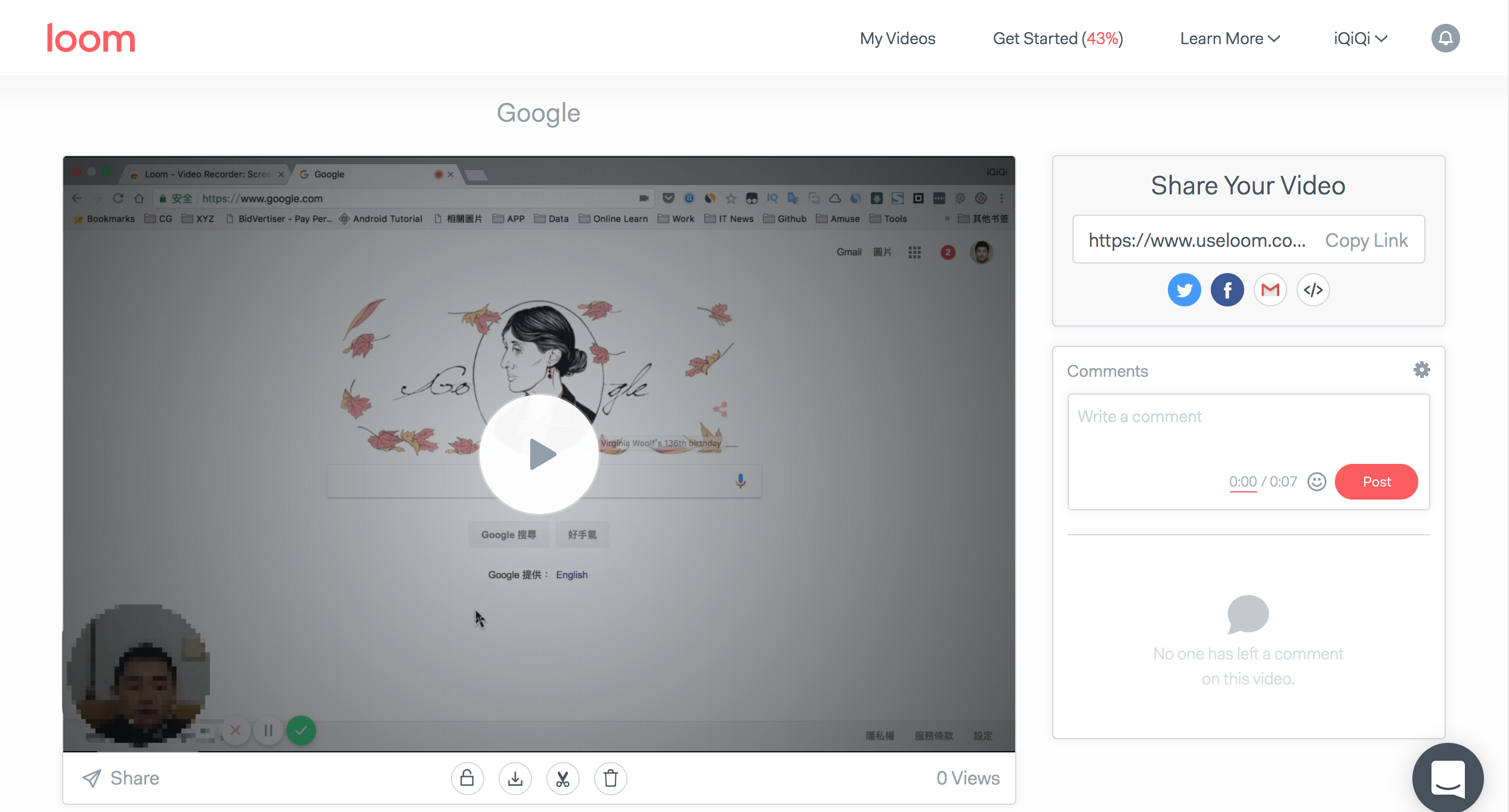Screen dimensions: 1509x812
Task: Download the video
Action: pos(515,778)
